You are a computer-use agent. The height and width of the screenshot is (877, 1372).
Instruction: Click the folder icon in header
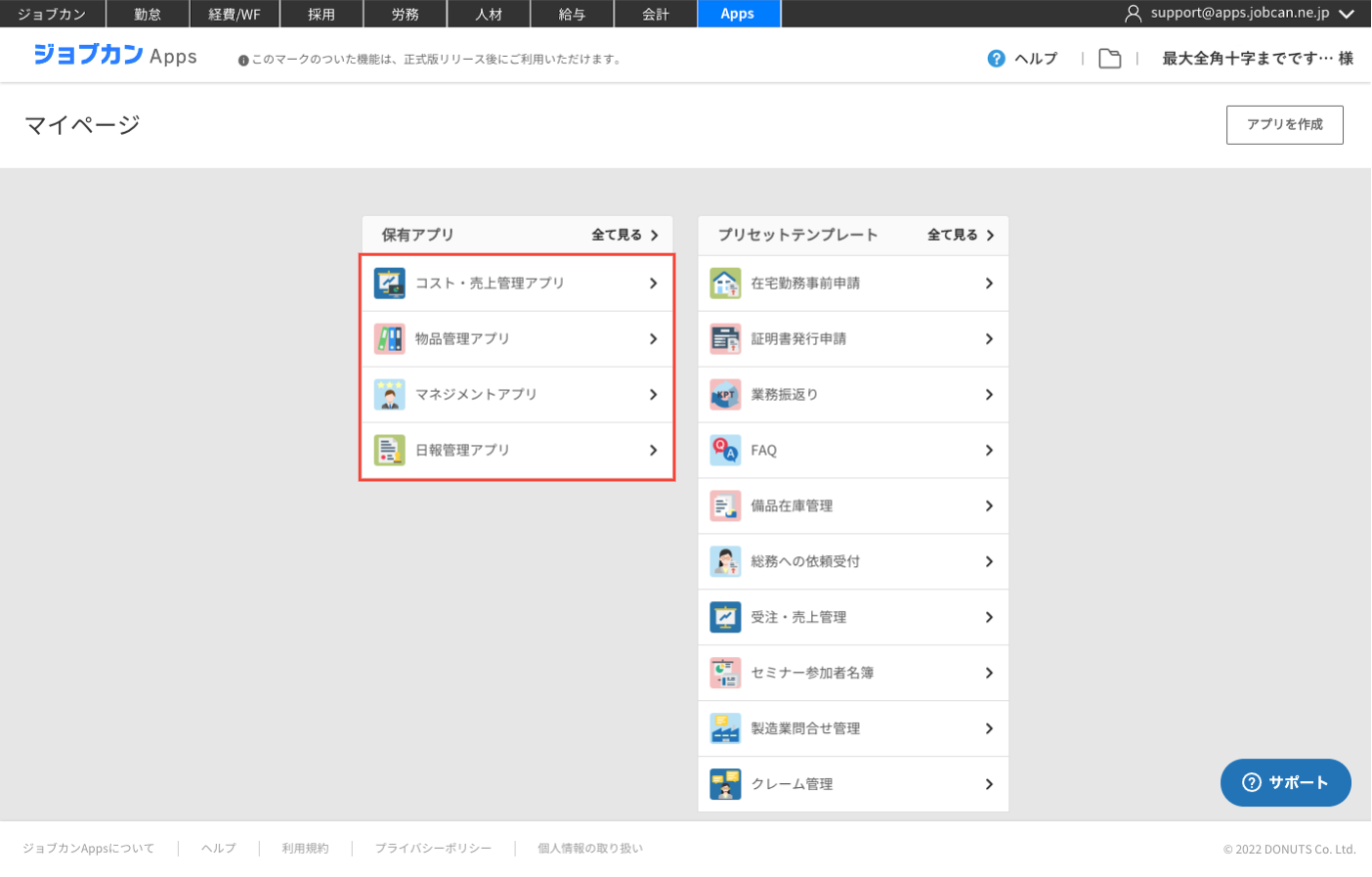click(x=1109, y=59)
